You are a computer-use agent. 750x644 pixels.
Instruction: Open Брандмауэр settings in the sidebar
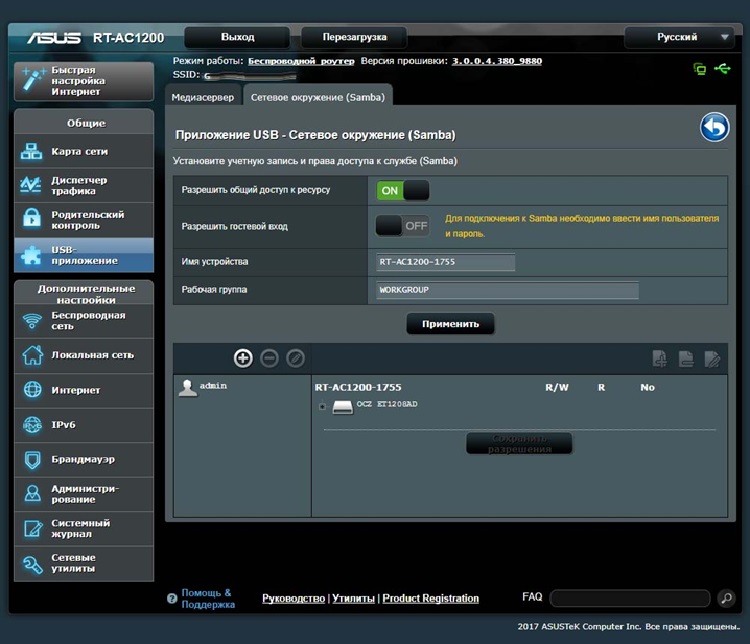[x=84, y=459]
